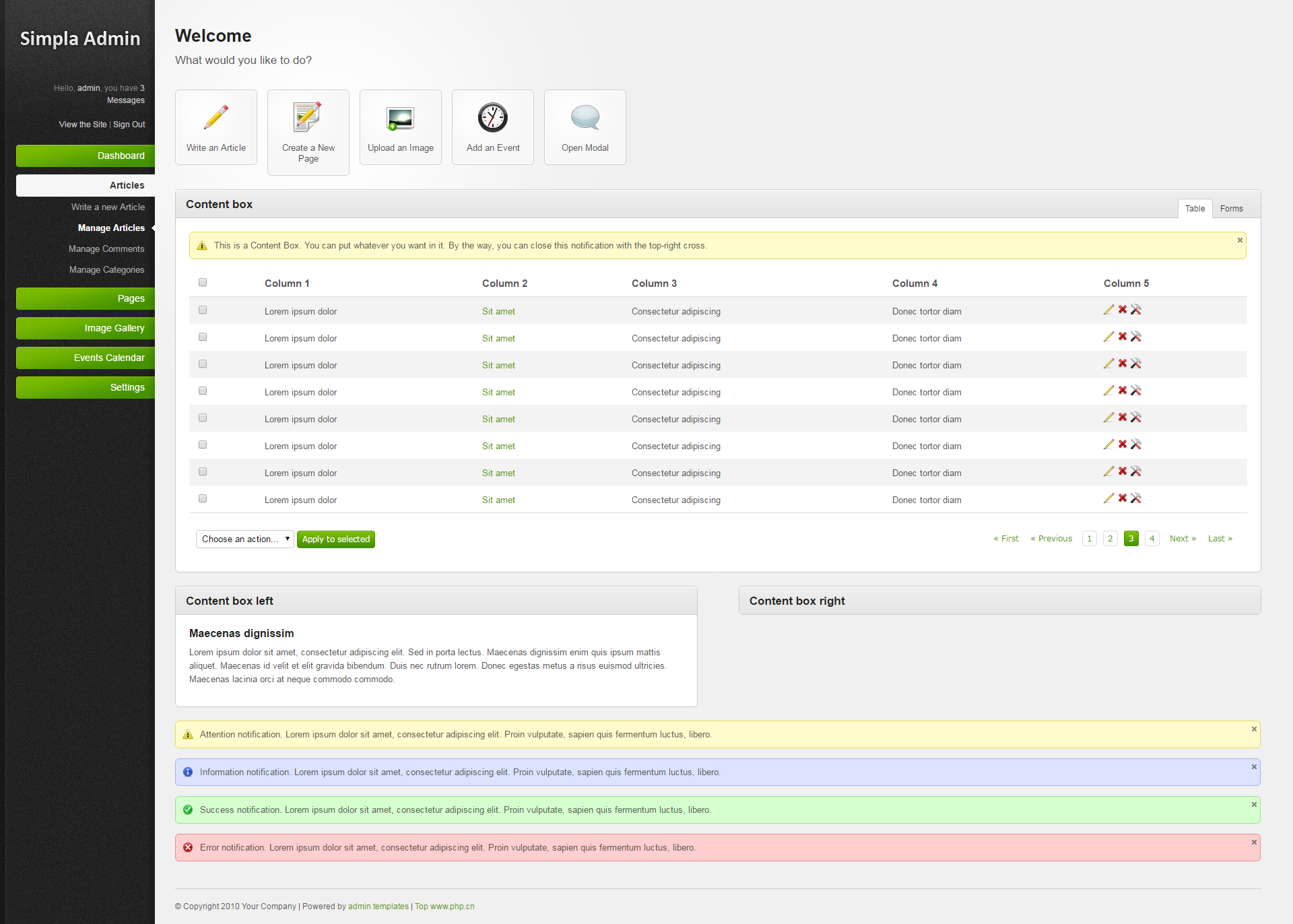Click the hammer tools icon in the sixth table row
This screenshot has height=924, width=1293.
pos(1136,444)
